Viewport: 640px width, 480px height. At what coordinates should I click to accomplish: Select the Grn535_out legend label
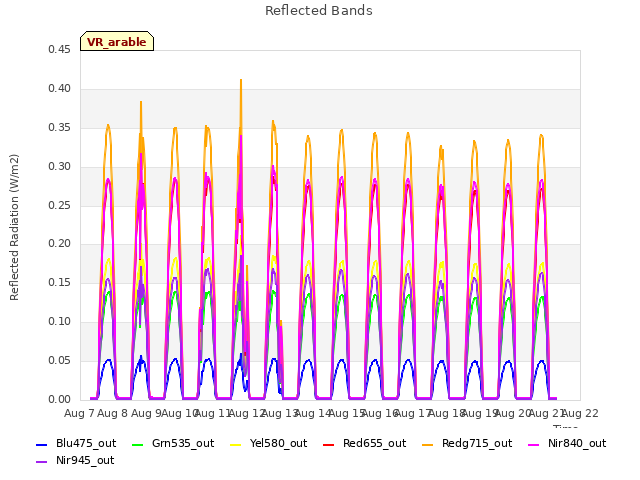coord(183,443)
